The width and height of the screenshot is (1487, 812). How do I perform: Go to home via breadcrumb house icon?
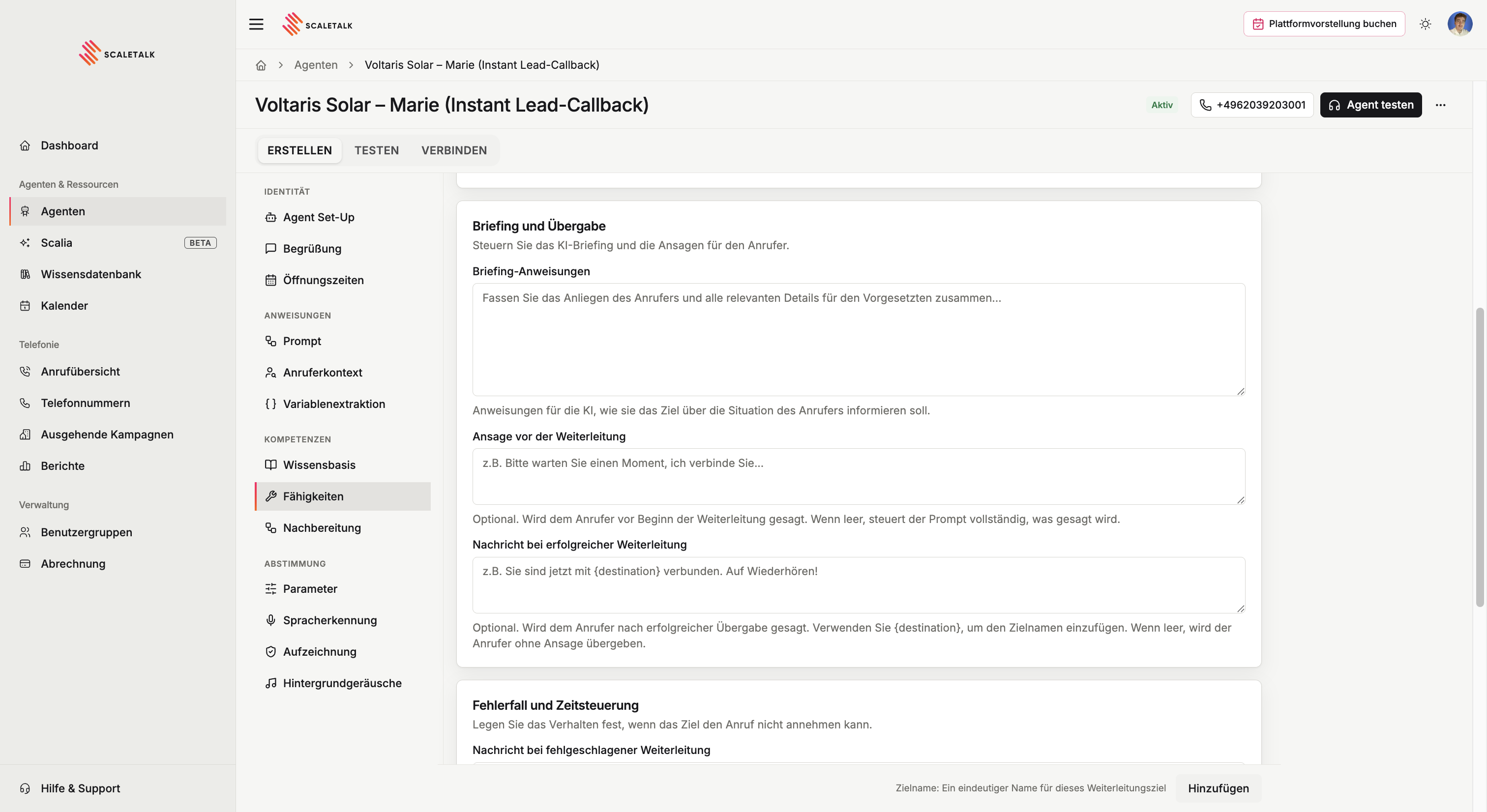pyautogui.click(x=261, y=65)
